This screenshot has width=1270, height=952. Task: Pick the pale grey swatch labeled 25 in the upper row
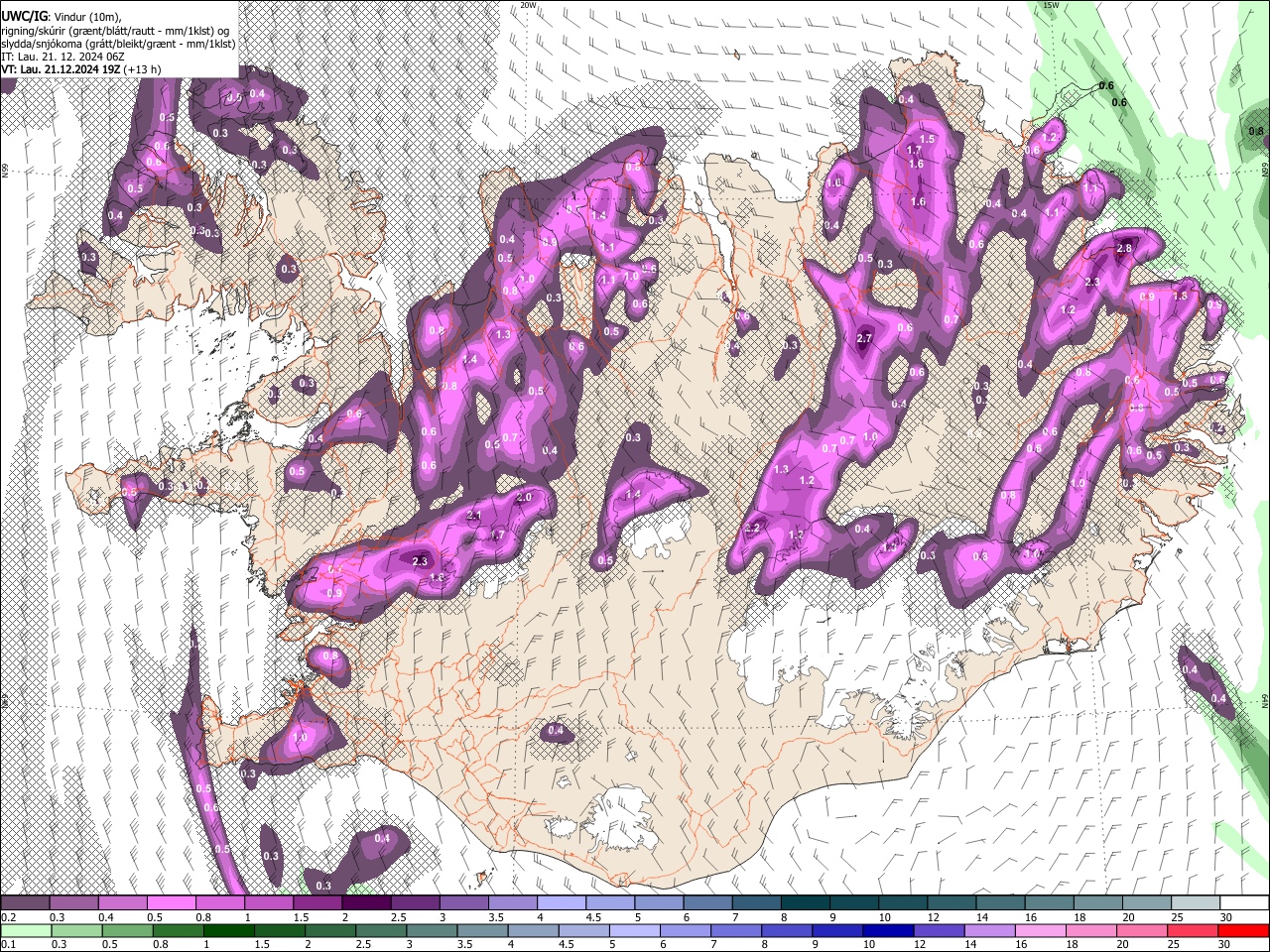coord(1196,902)
